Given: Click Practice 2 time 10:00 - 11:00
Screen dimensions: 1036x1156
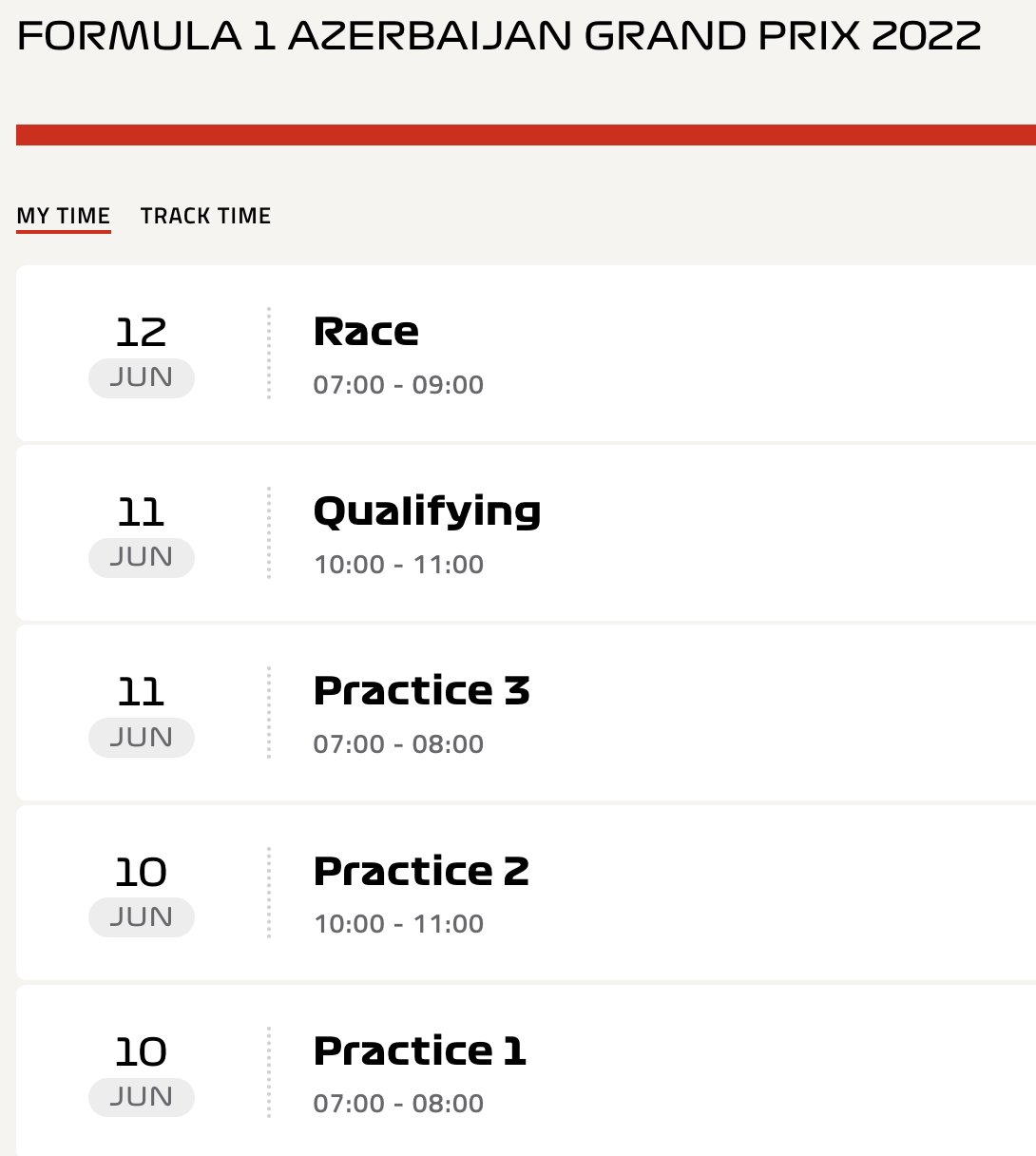Looking at the screenshot, I should coord(398,924).
